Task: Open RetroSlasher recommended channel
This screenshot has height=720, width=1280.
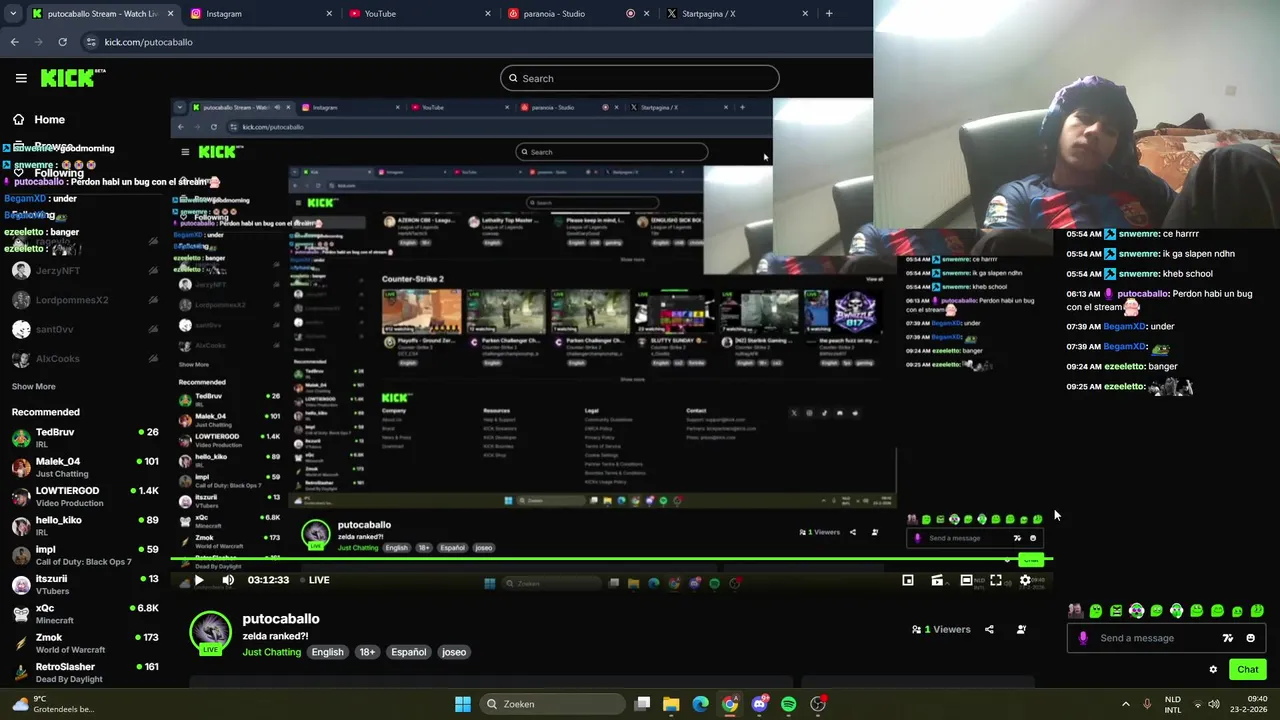Action: click(x=85, y=671)
